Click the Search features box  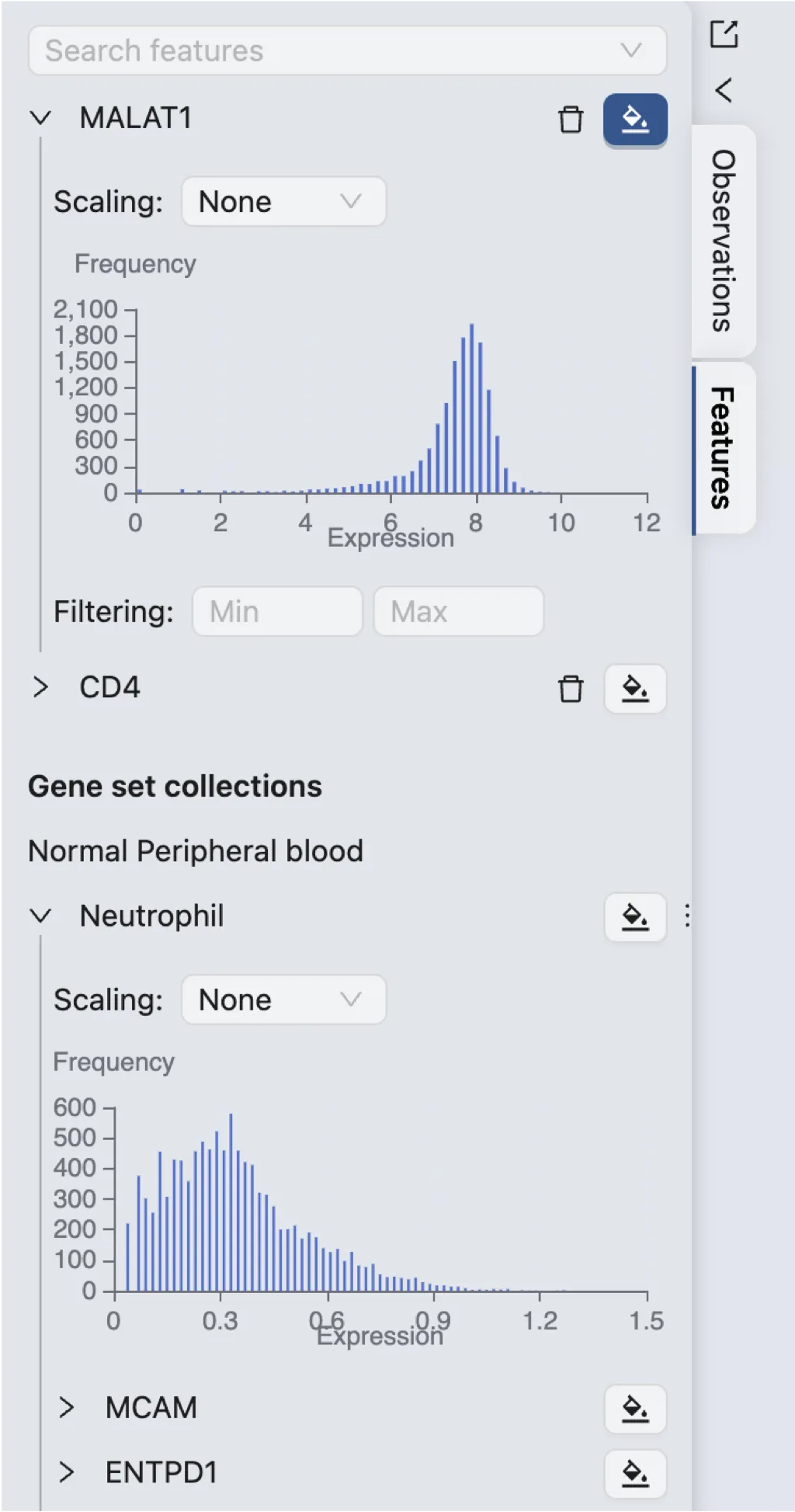[x=334, y=51]
